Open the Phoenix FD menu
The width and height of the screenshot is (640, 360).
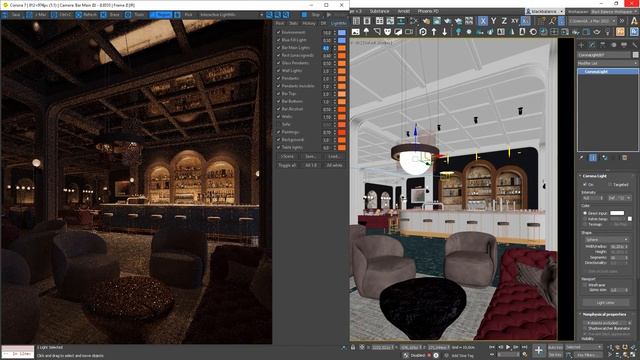click(428, 11)
